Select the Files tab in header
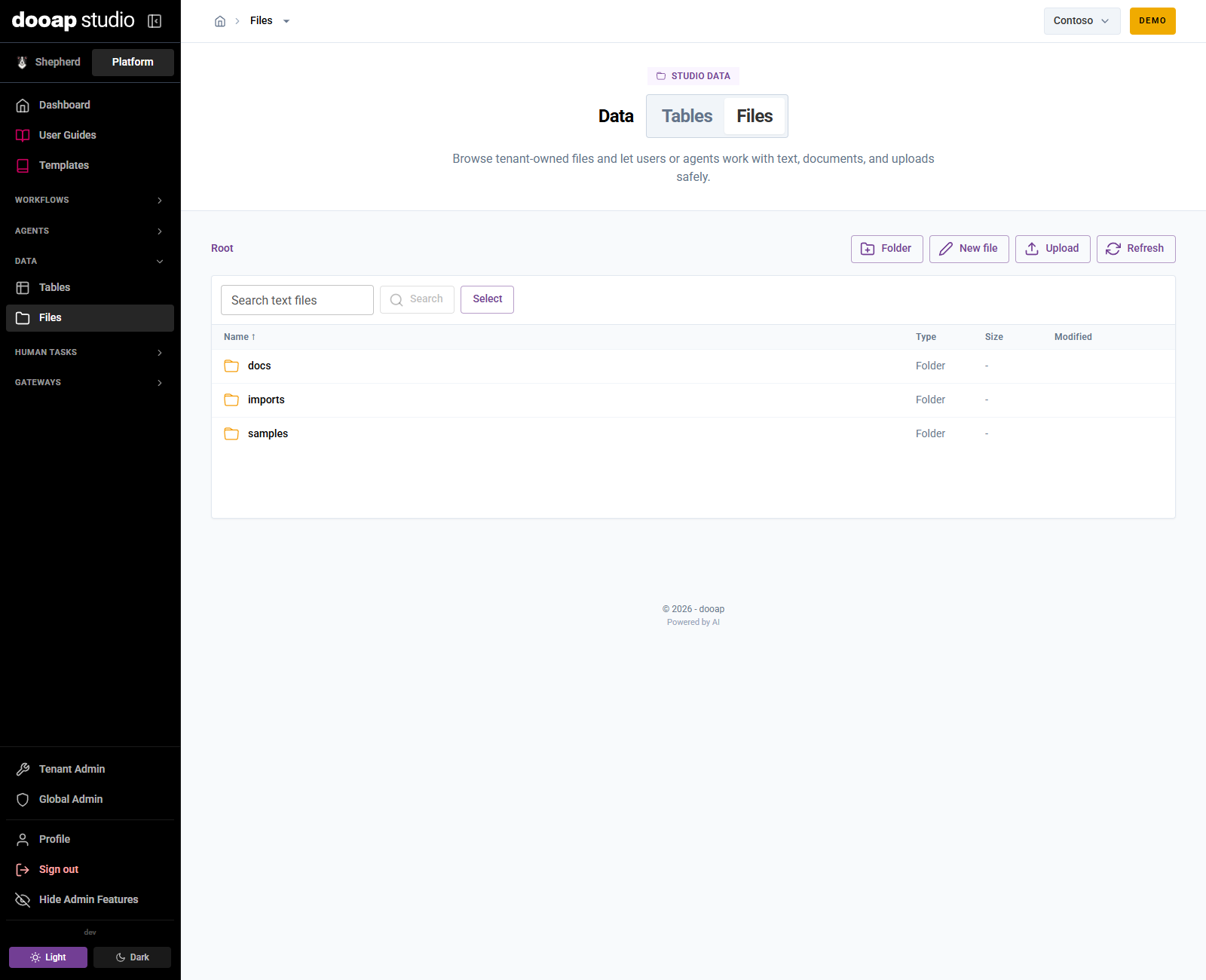 pos(755,116)
